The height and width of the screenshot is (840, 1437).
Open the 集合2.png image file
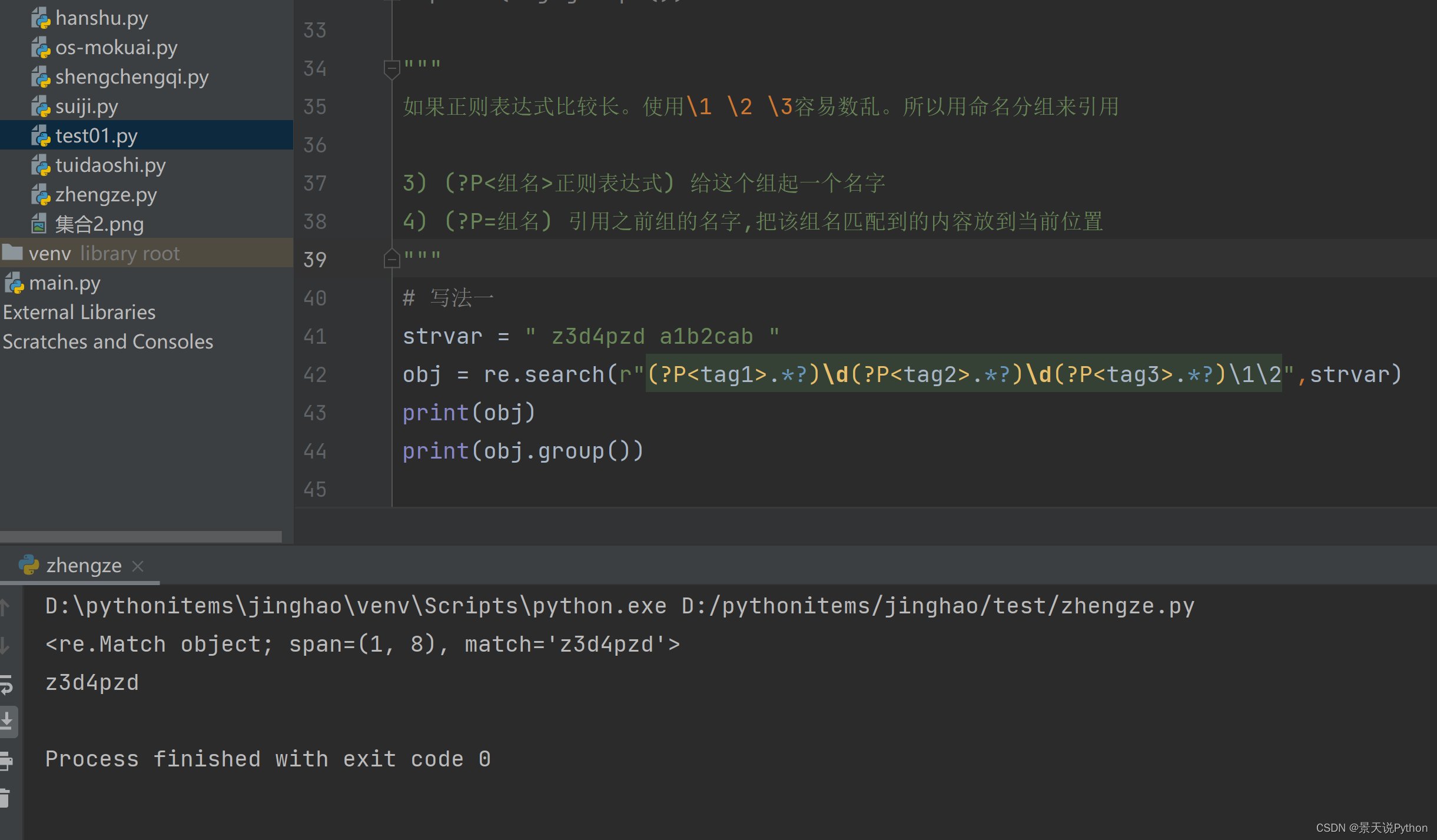tap(99, 224)
